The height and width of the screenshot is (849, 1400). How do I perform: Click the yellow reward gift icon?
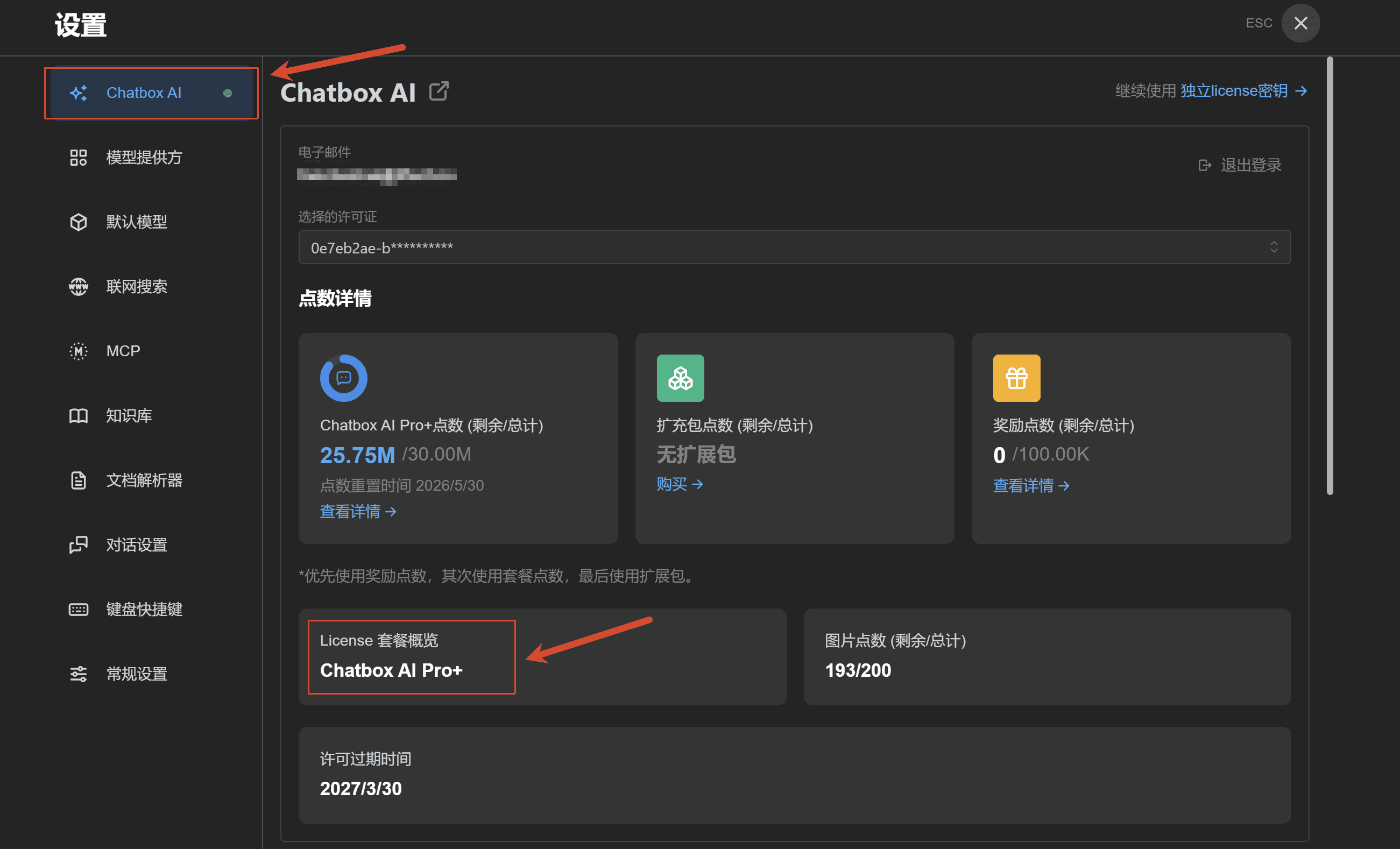pyautogui.click(x=1016, y=378)
